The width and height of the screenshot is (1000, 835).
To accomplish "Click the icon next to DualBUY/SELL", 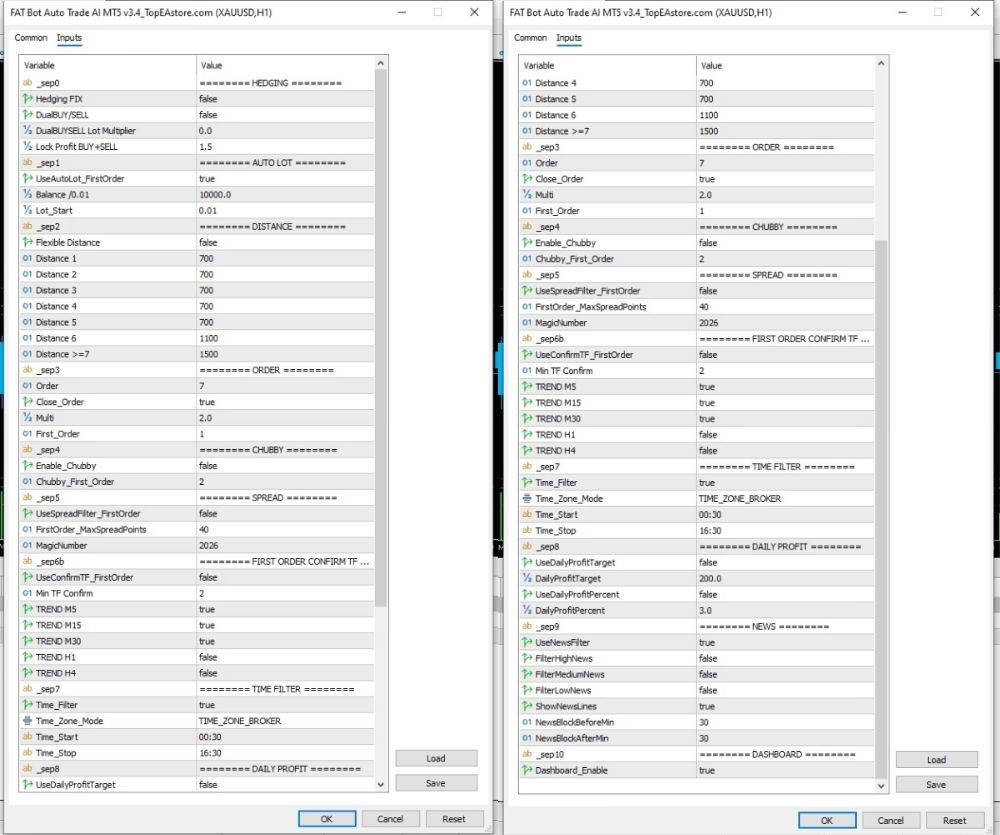I will point(27,115).
